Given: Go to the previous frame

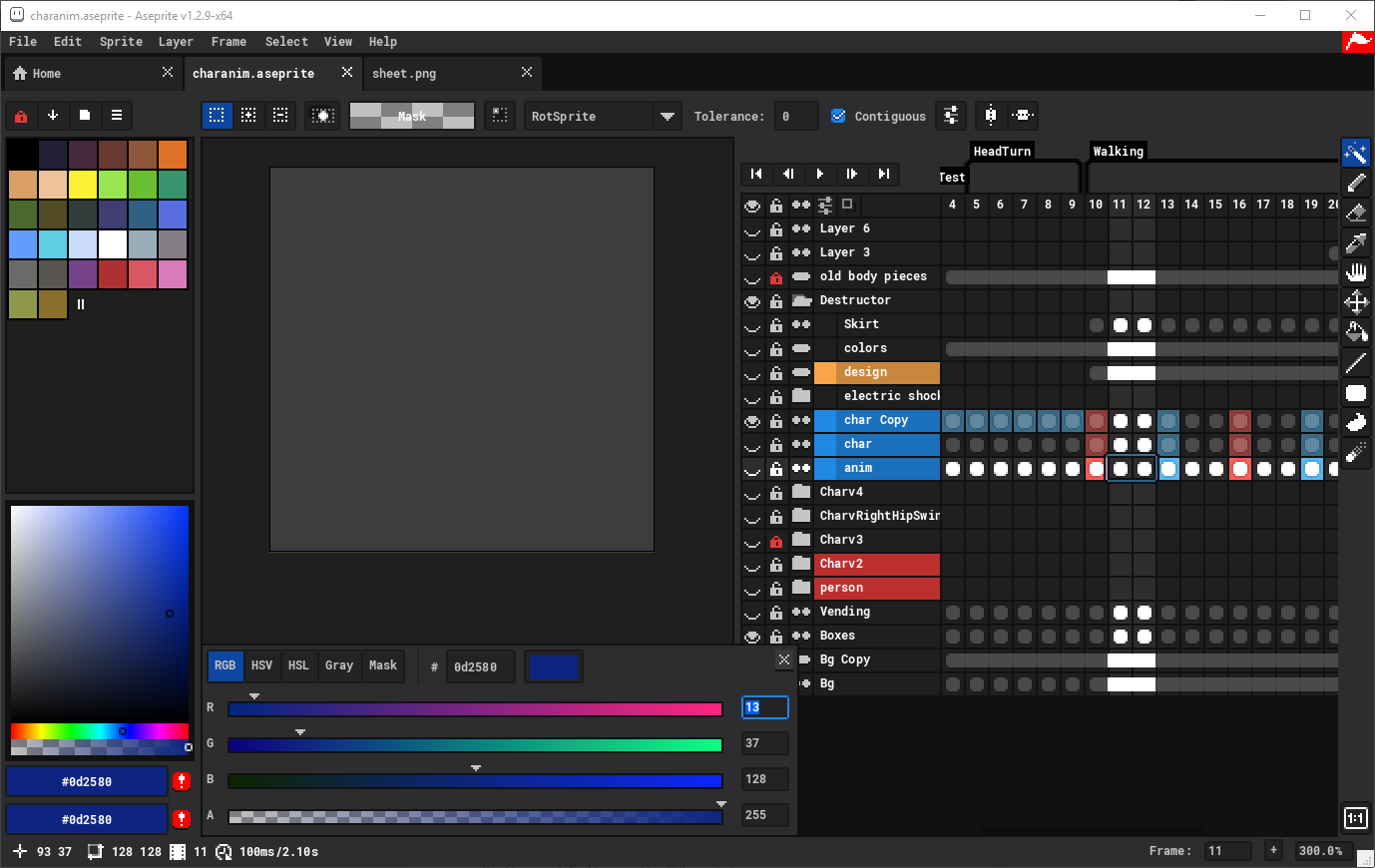Looking at the screenshot, I should tap(788, 174).
